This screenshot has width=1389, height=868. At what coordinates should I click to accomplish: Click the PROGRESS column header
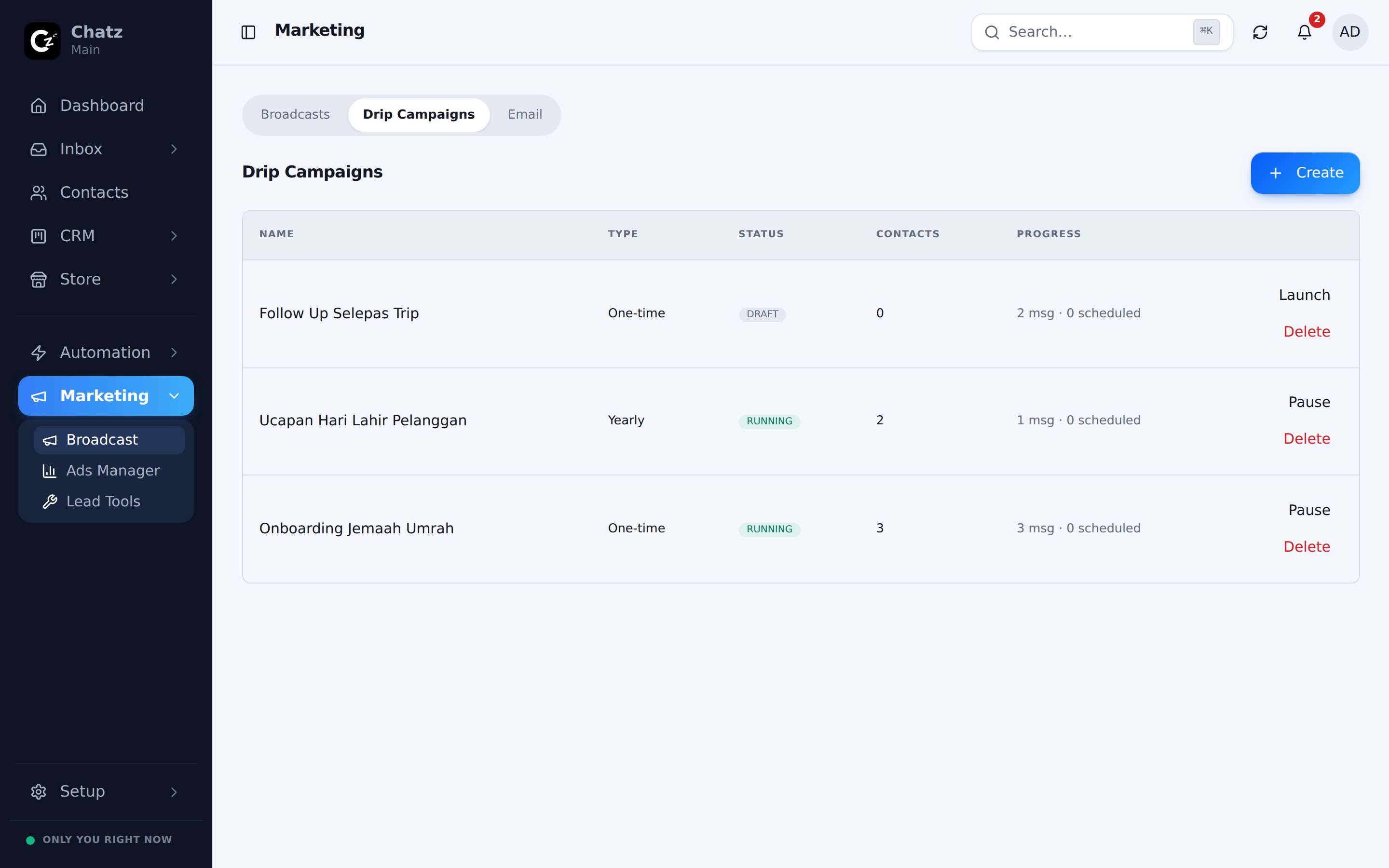(x=1049, y=234)
